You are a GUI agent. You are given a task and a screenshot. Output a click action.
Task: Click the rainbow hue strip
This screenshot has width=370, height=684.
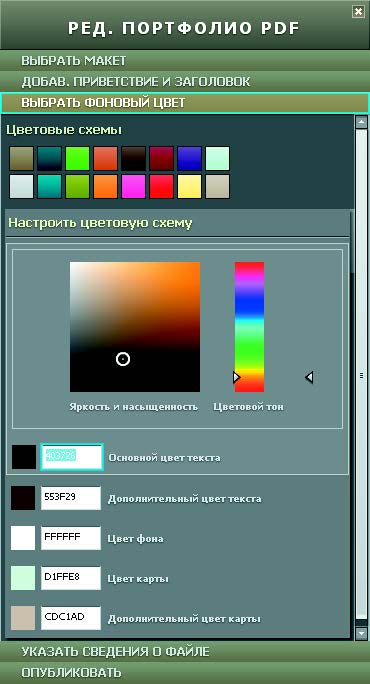tap(249, 327)
